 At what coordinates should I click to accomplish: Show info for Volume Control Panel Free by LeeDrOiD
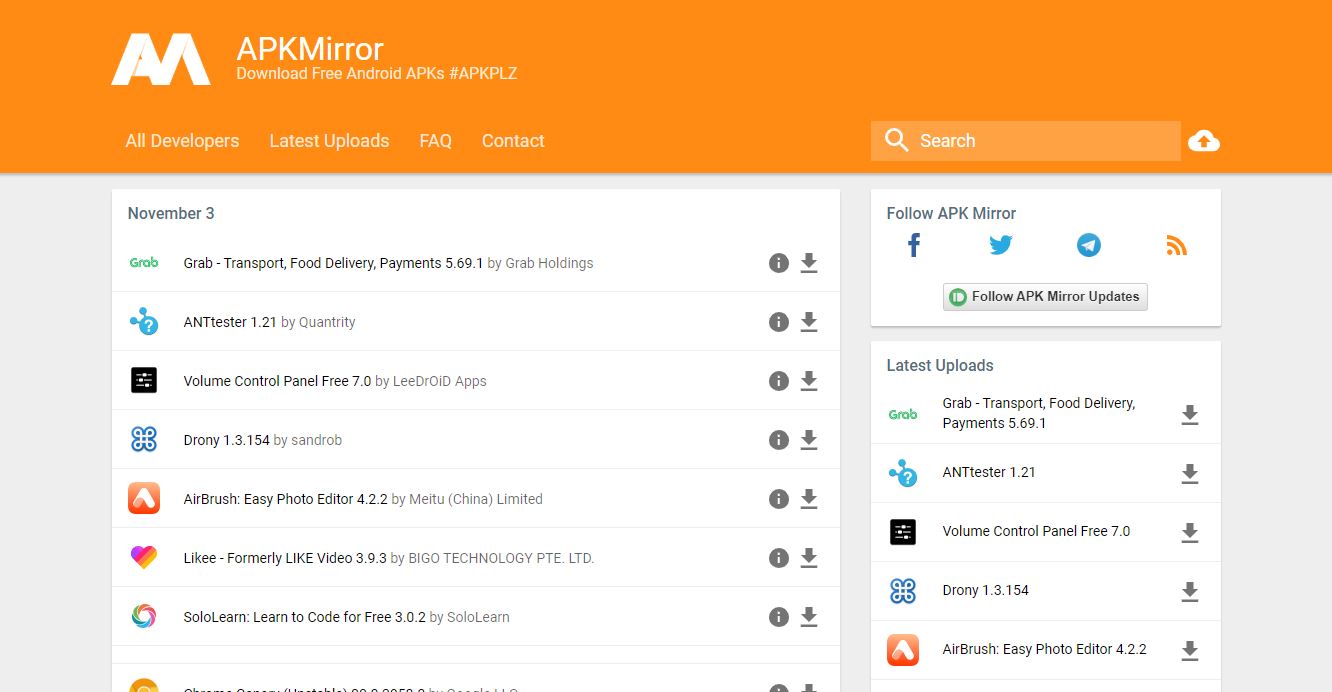coord(779,381)
